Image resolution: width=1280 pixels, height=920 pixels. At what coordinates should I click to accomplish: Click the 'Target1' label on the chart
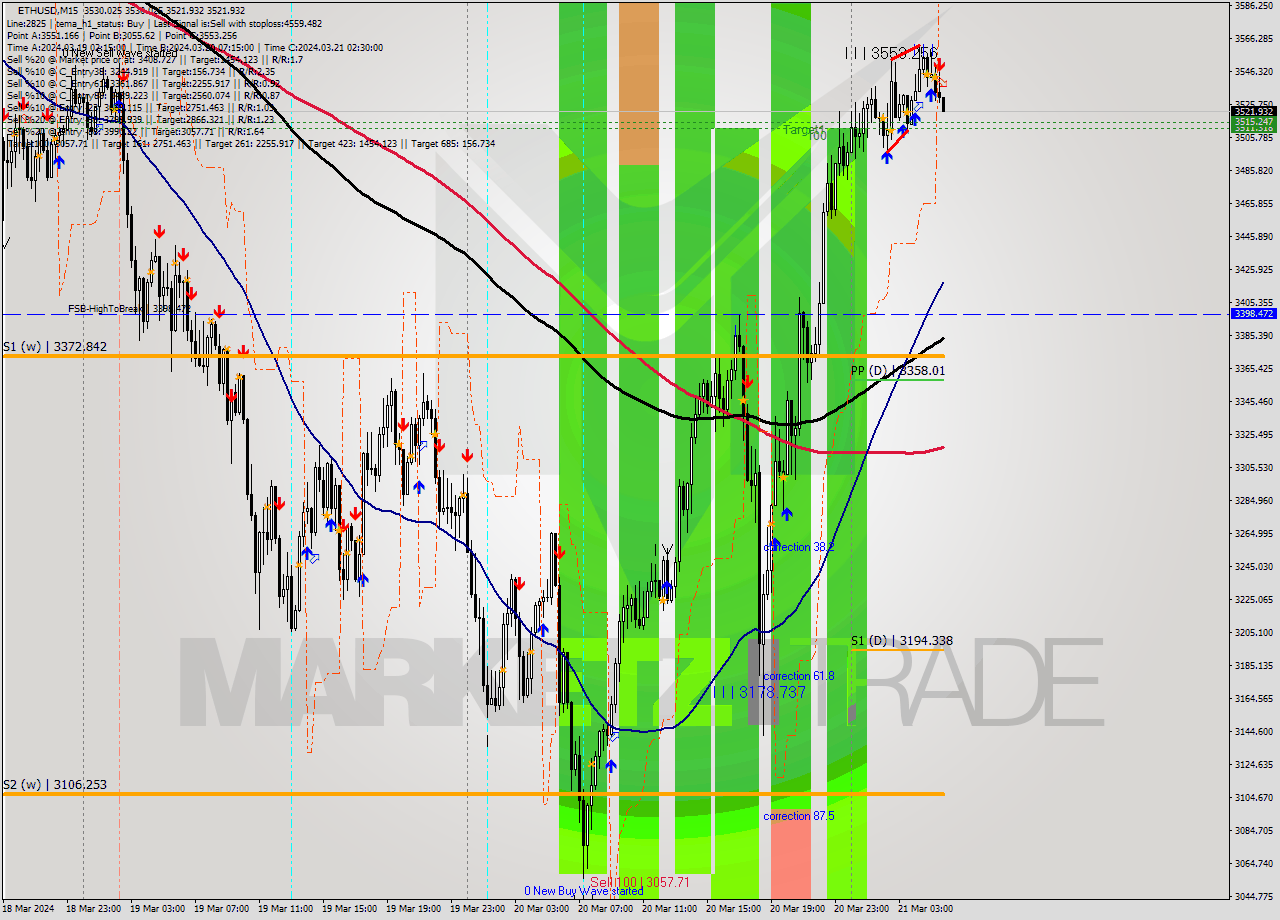click(x=803, y=130)
